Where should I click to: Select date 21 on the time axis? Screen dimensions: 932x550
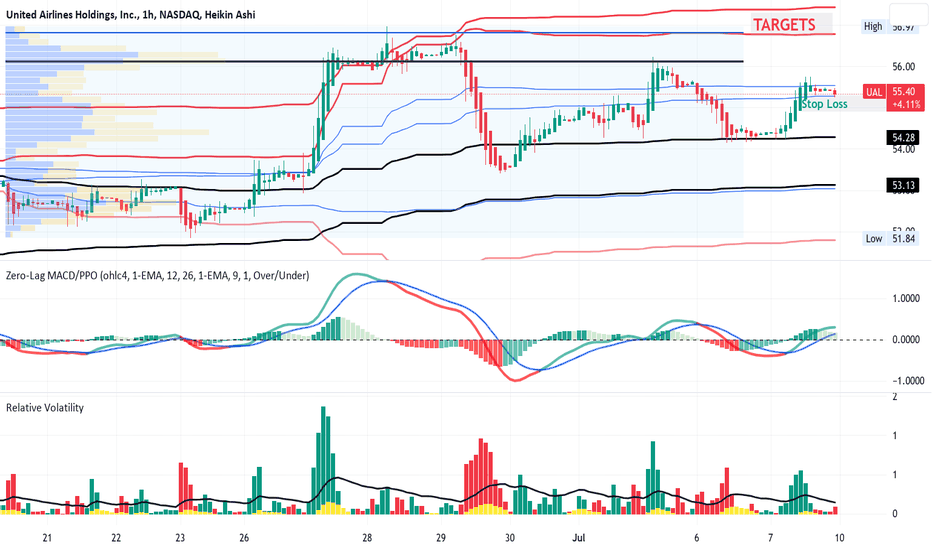47,538
